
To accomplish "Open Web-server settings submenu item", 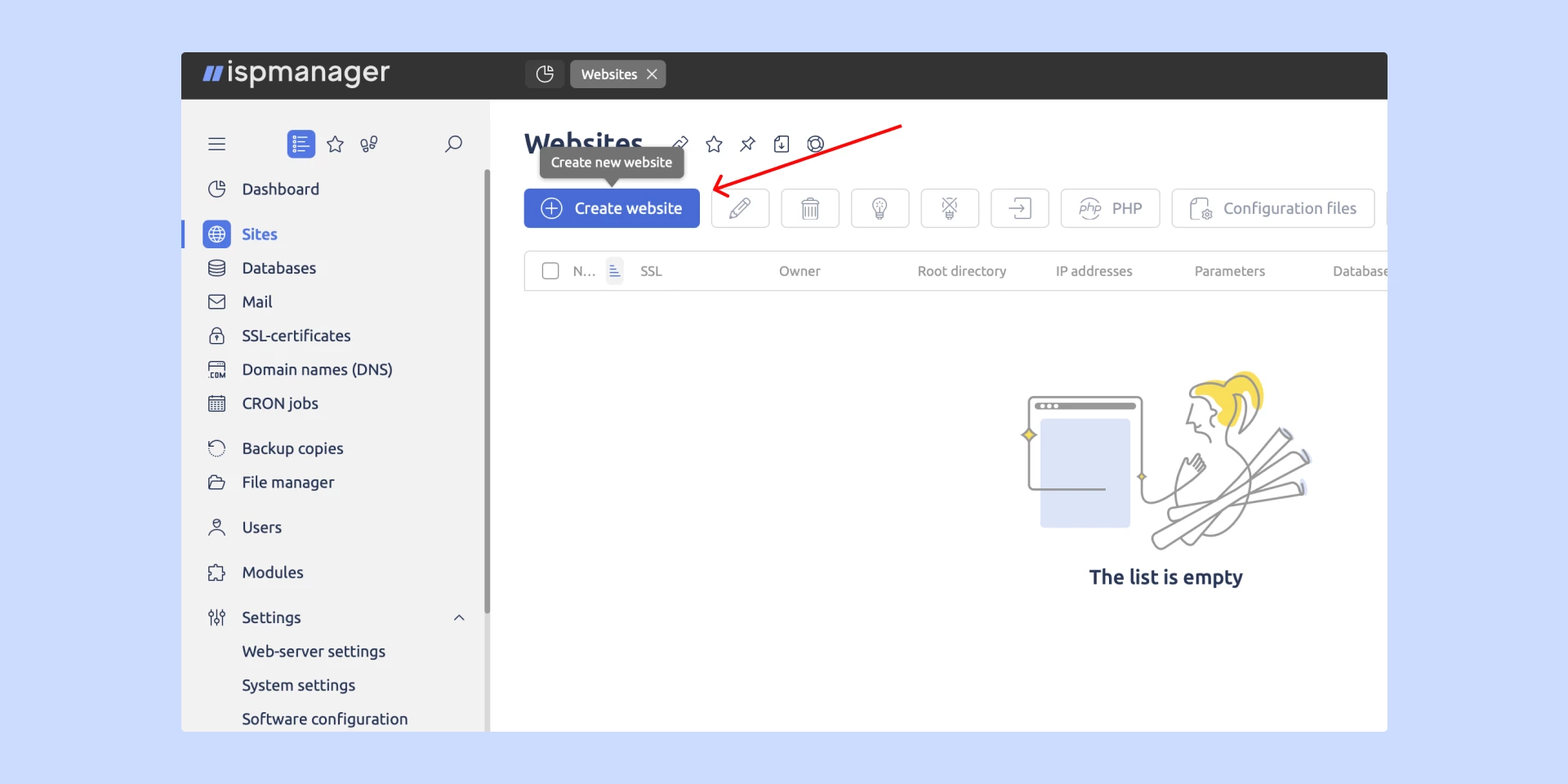I will point(314,652).
